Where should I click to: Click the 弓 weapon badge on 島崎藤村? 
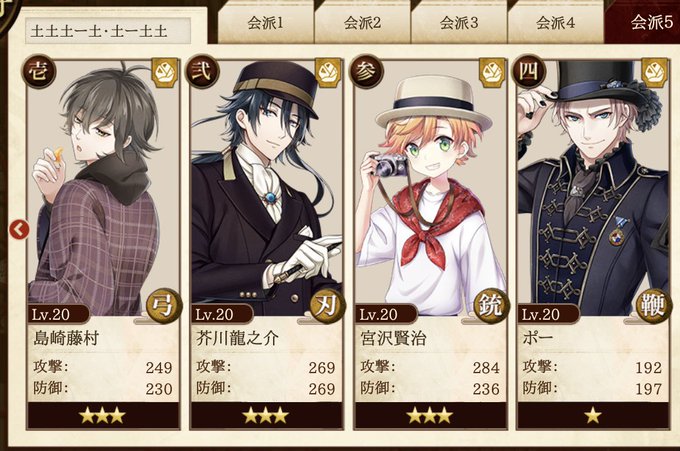(x=163, y=306)
